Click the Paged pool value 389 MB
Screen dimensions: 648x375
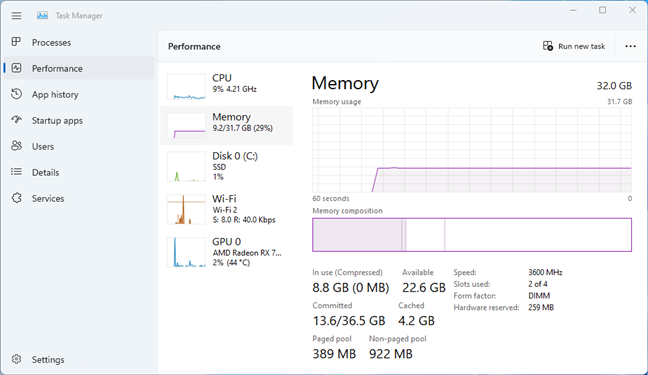coord(334,354)
